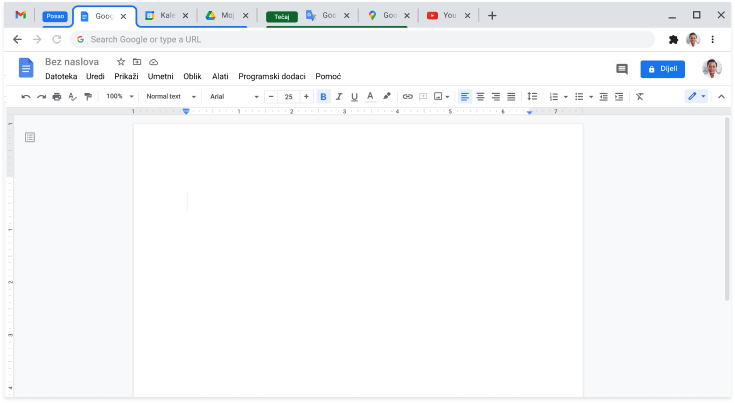
Task: Open the Docs account avatar
Action: coord(712,68)
